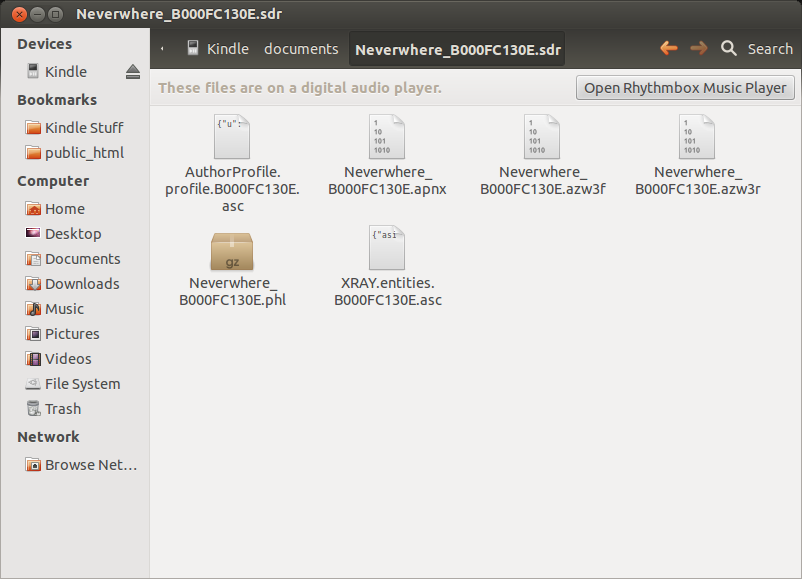Open Videos folder icon in sidebar
This screenshot has height=579, width=802.
click(x=33, y=359)
